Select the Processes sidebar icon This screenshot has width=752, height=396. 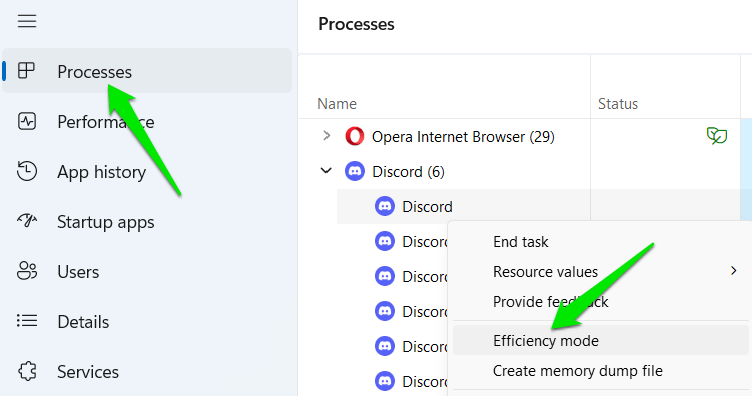26,71
